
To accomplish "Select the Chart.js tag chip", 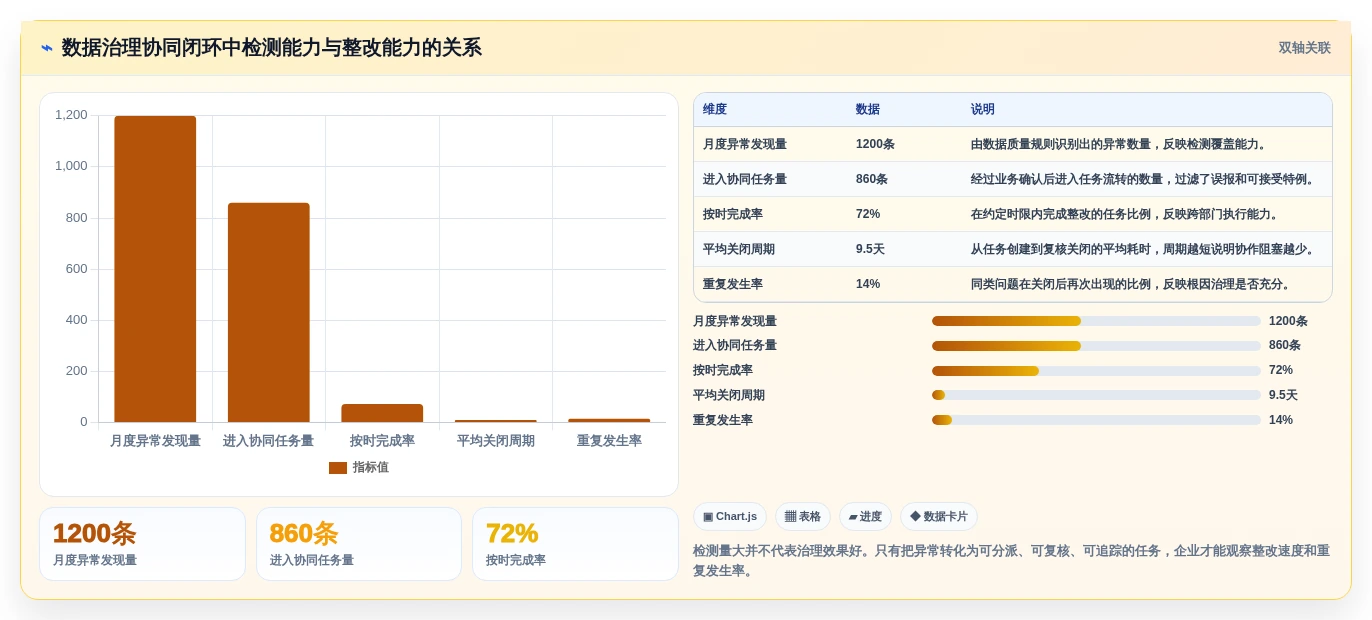I will 730,517.
